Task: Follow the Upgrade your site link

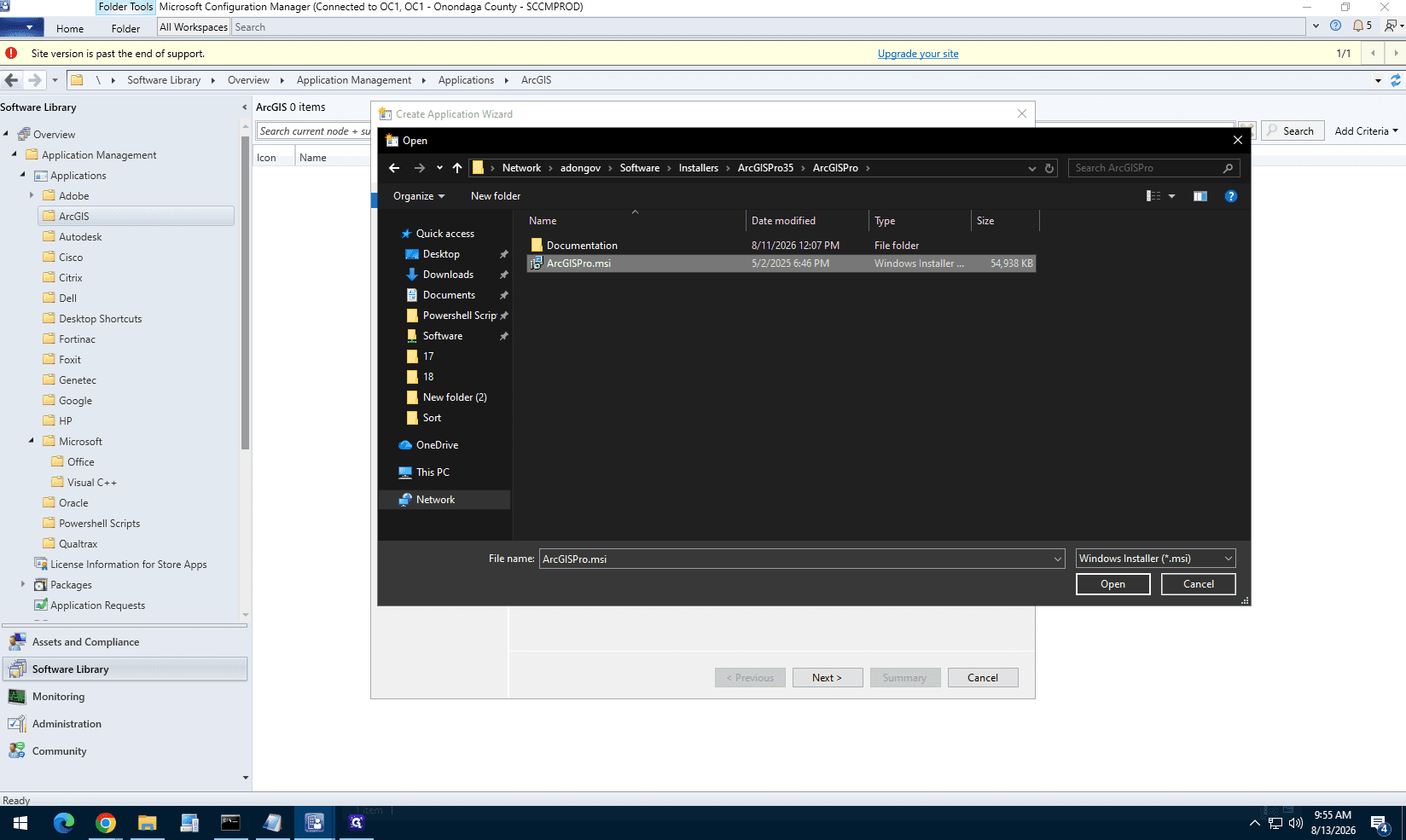Action: pos(918,54)
